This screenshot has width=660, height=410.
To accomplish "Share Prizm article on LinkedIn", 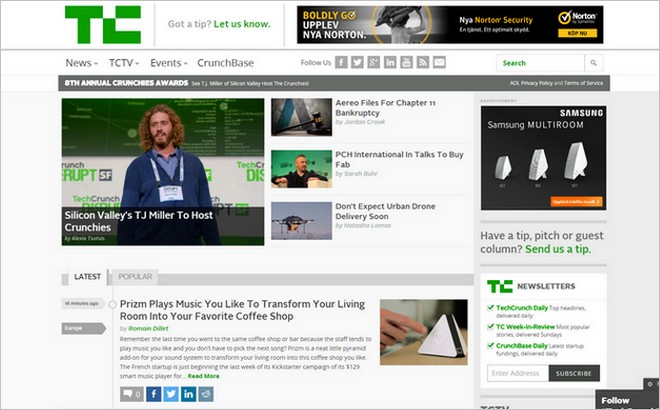I will (188, 394).
